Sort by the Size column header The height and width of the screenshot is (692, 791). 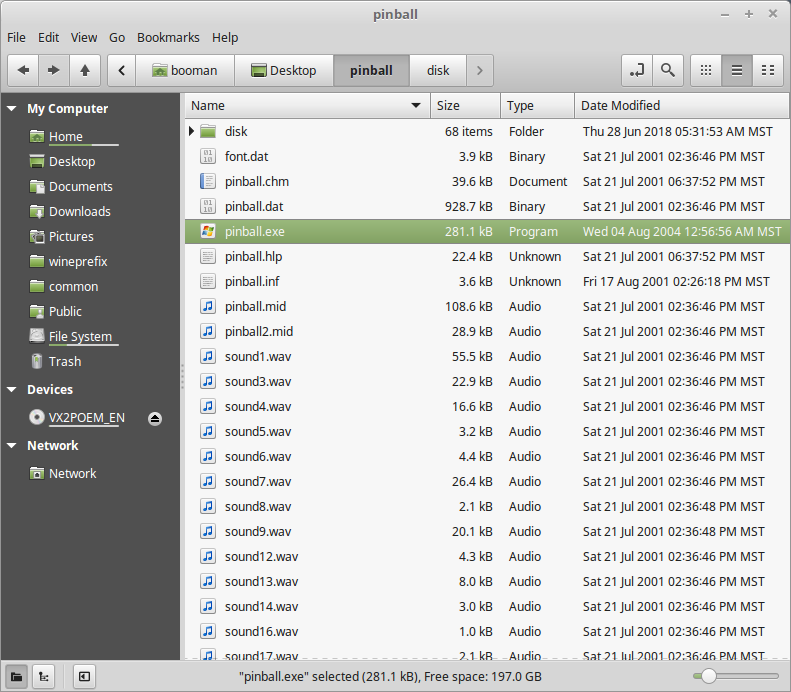pyautogui.click(x=465, y=105)
